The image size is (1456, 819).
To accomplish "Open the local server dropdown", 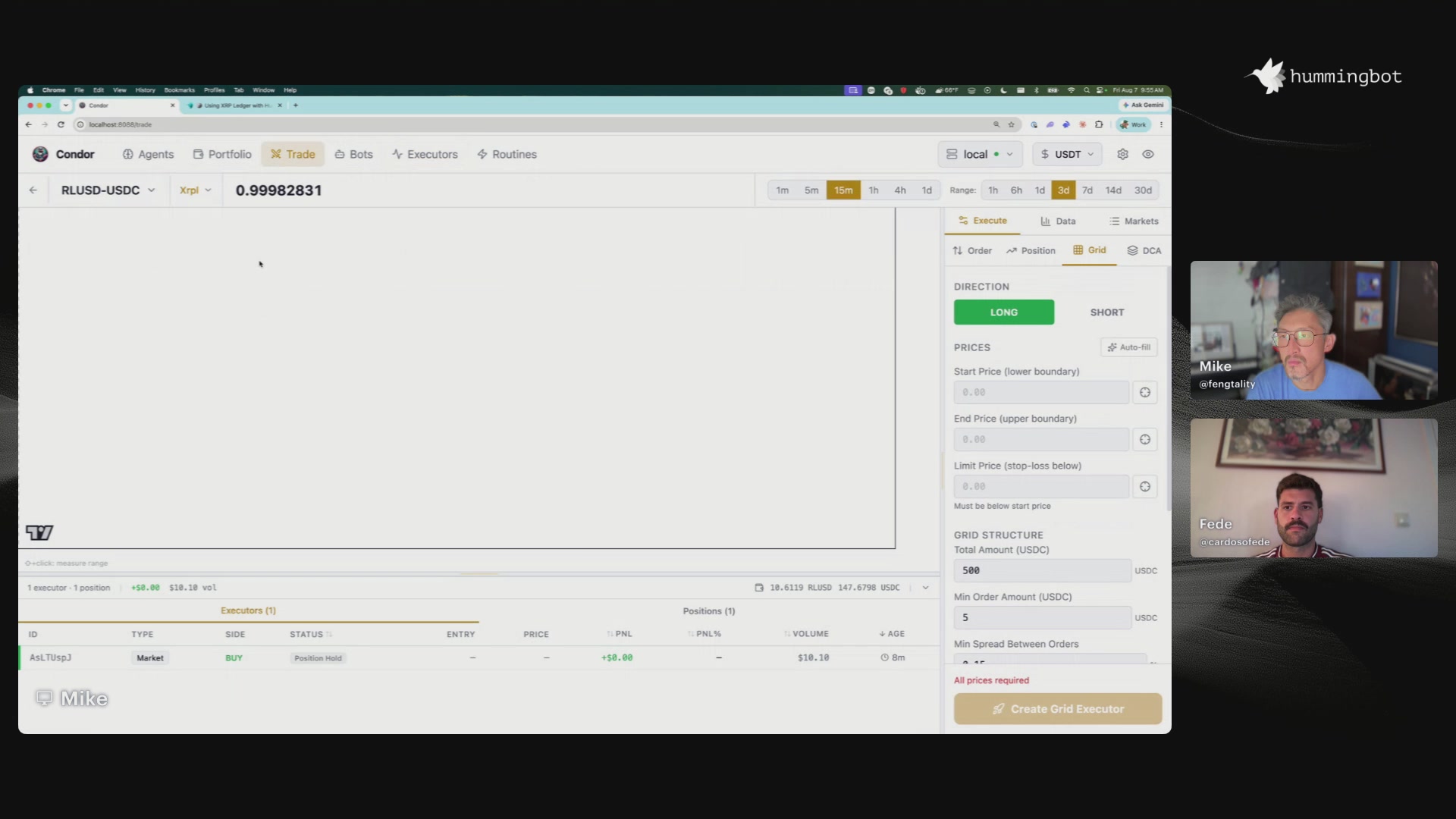I will pyautogui.click(x=980, y=154).
